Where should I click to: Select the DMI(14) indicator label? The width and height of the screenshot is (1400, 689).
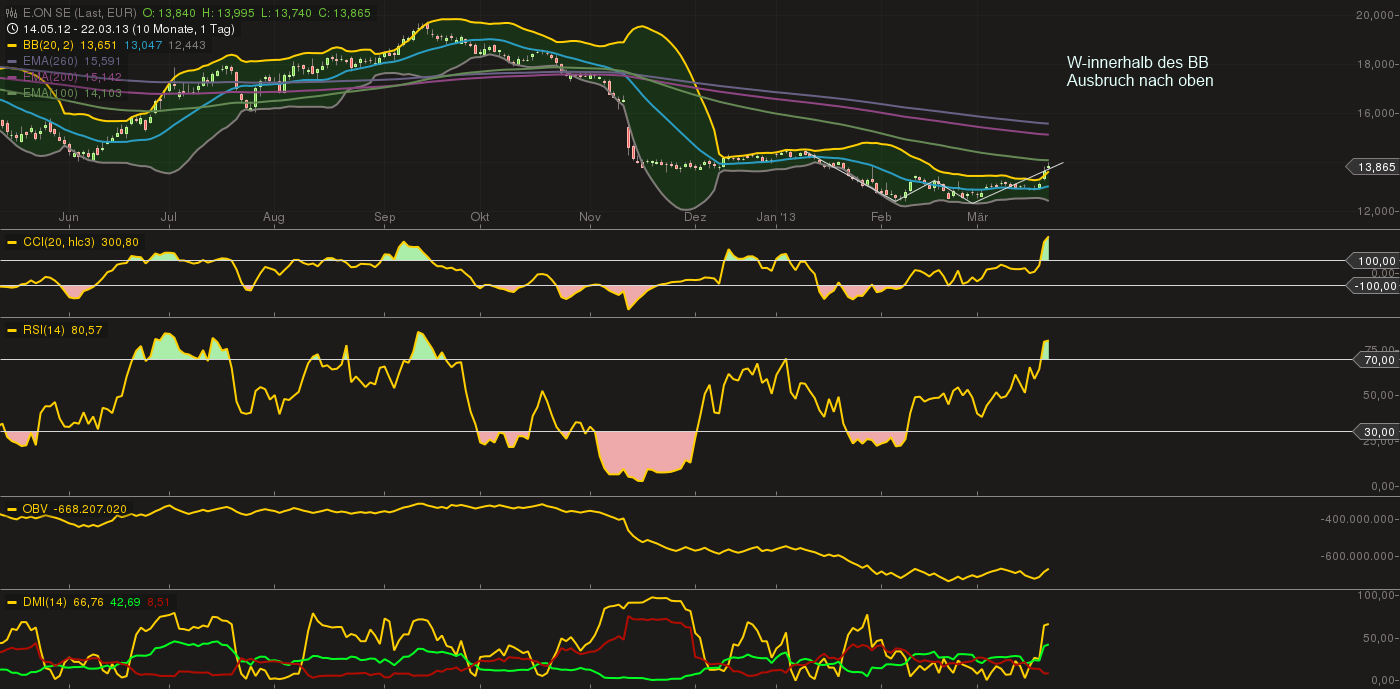(x=45, y=602)
